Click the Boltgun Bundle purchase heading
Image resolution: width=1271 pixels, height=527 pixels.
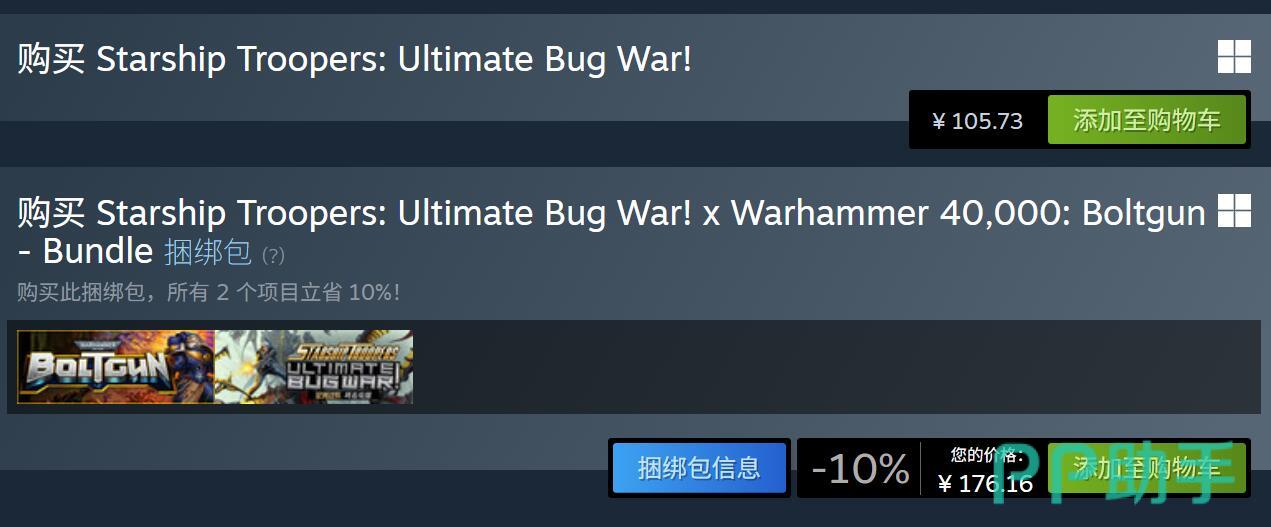[x=611, y=231]
